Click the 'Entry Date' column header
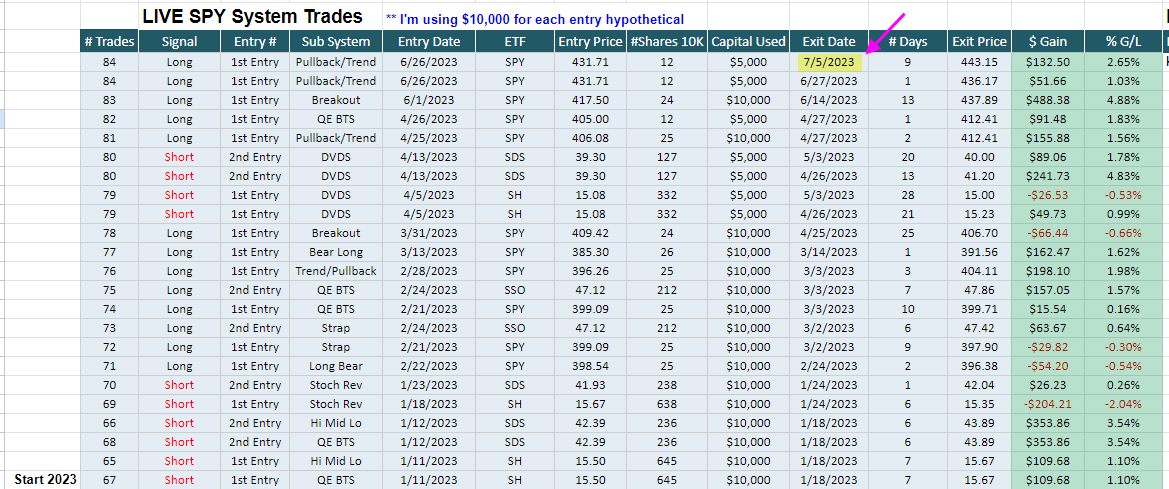Screen dimensions: 1169x489 tap(429, 42)
